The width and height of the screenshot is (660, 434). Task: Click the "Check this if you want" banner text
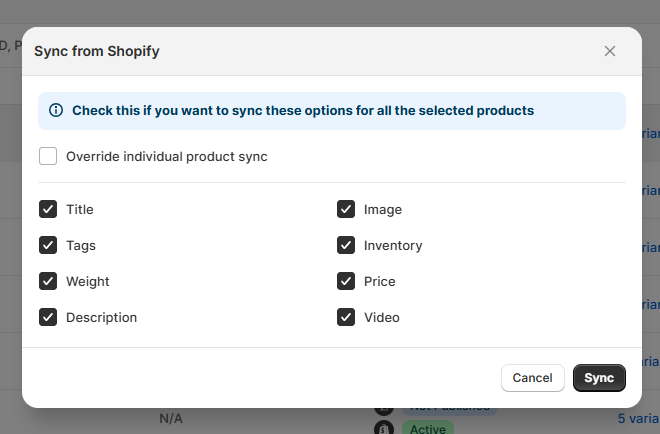(x=303, y=110)
